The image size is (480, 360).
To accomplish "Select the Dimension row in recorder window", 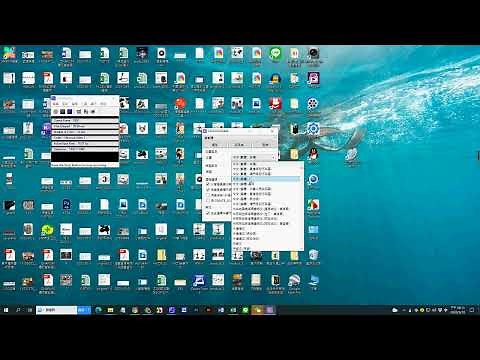I will [x=85, y=149].
